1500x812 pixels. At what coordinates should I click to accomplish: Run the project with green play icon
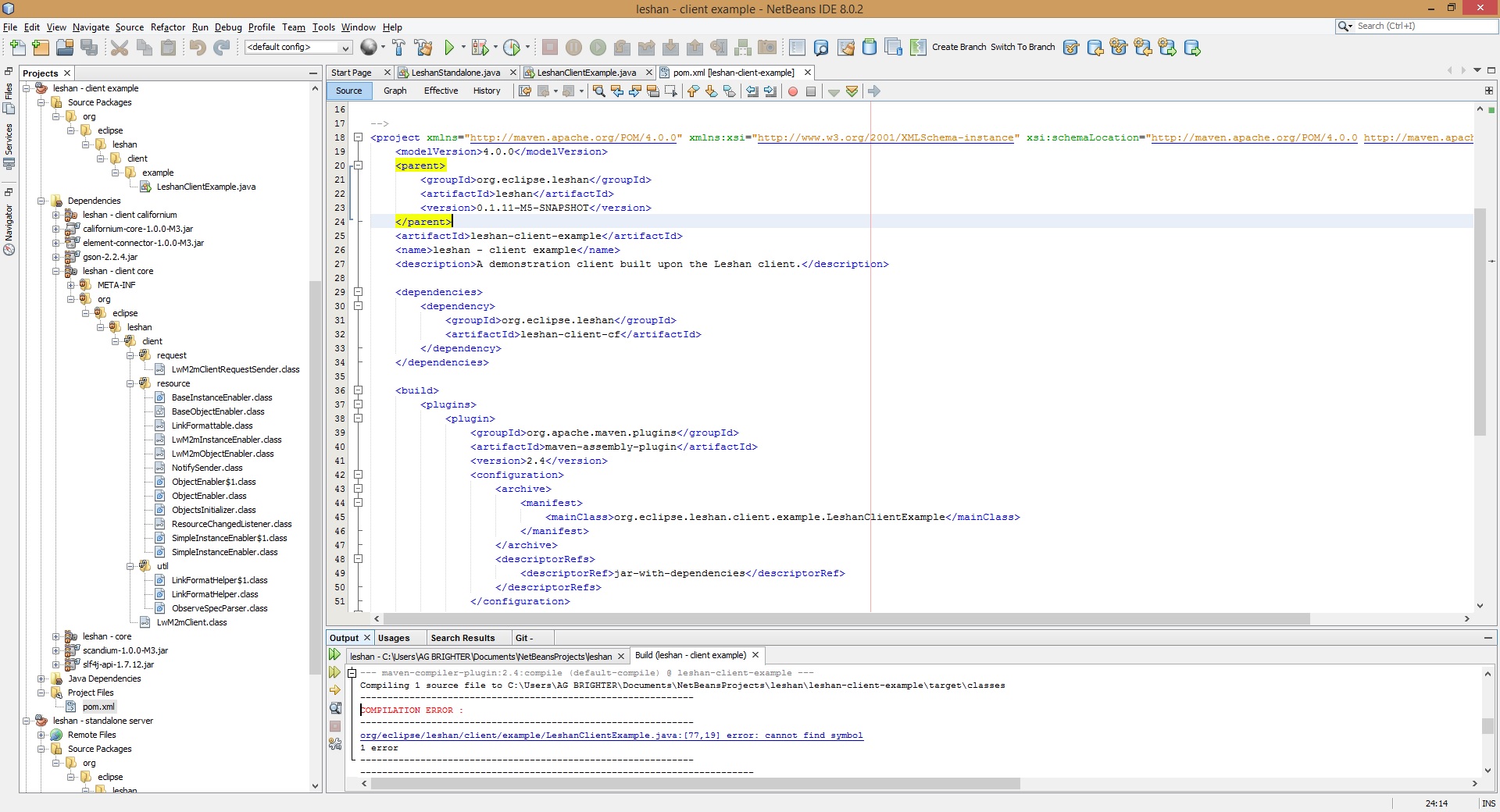pos(449,48)
